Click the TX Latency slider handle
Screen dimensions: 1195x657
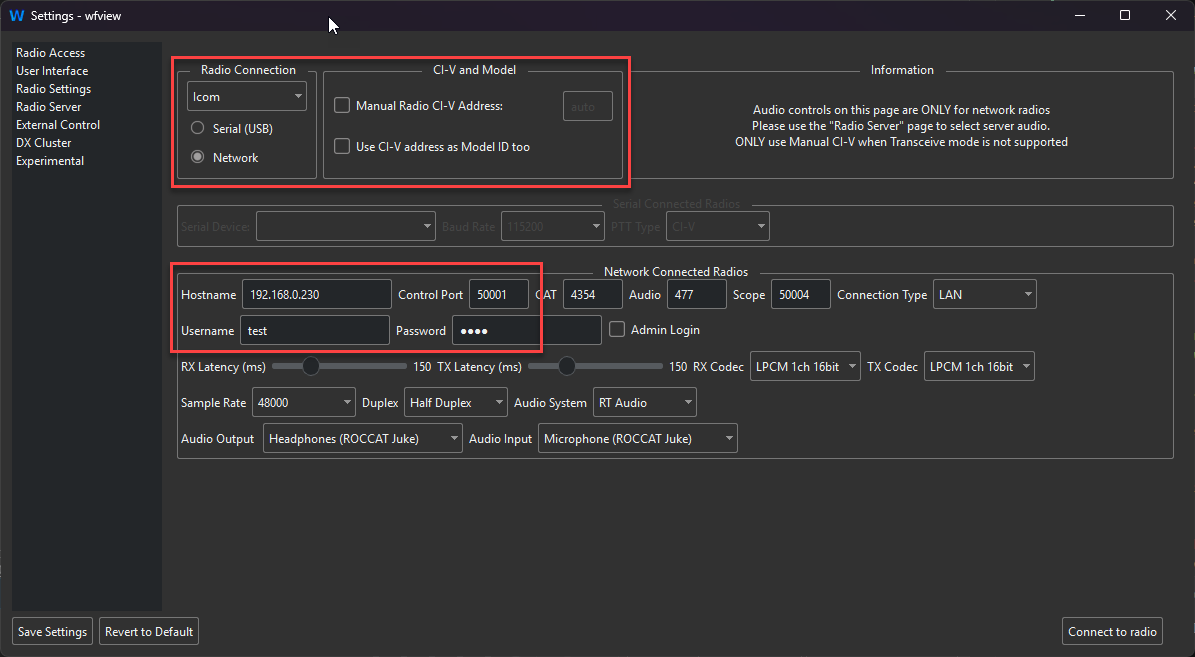(566, 367)
